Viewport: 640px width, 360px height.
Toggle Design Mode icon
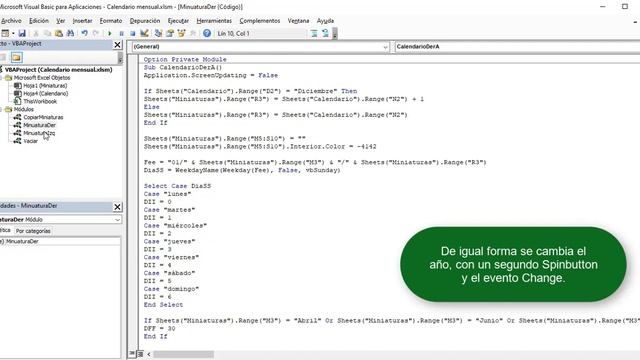coord(144,33)
